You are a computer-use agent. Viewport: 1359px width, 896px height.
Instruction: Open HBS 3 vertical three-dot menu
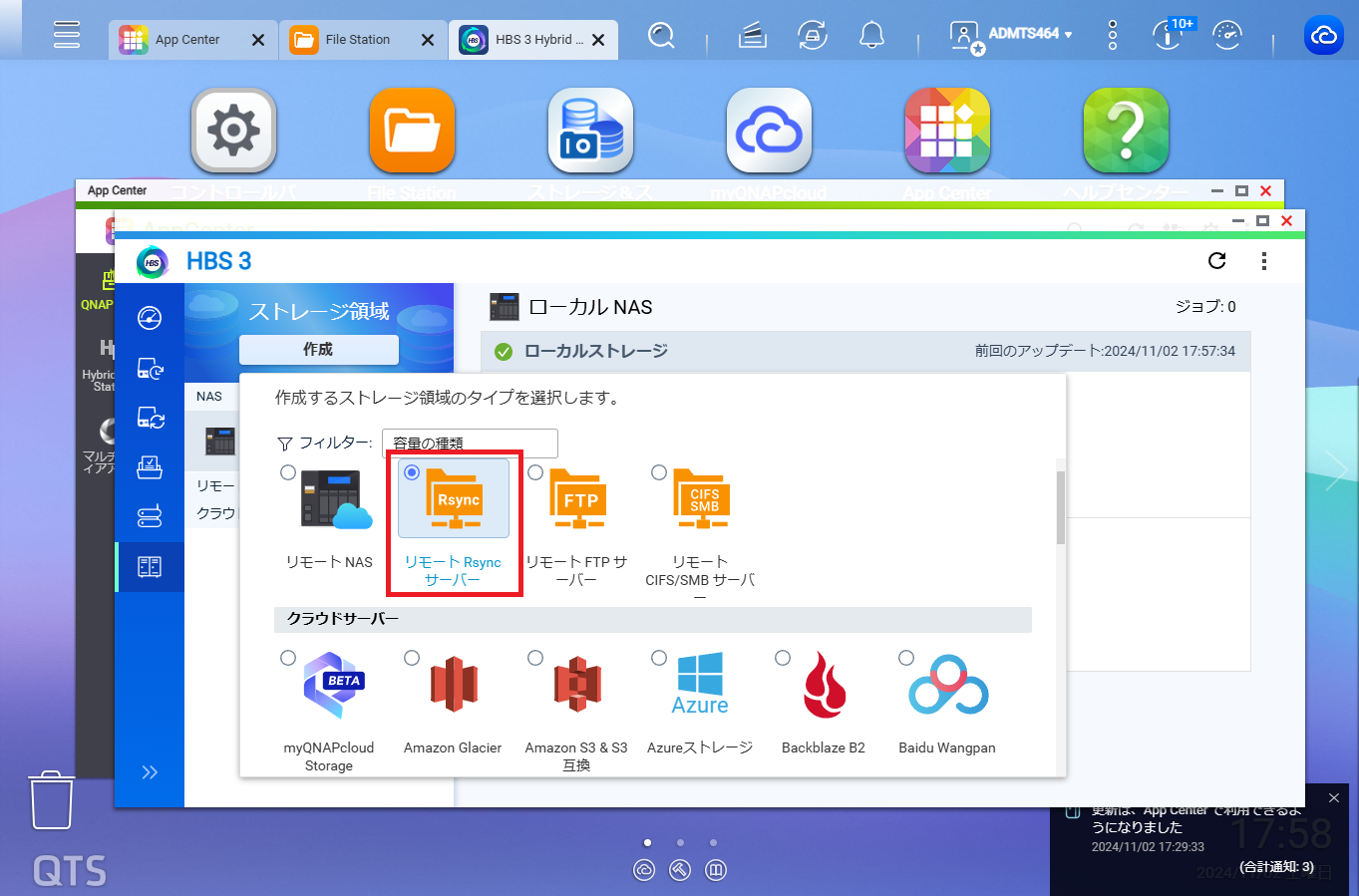pyautogui.click(x=1264, y=261)
